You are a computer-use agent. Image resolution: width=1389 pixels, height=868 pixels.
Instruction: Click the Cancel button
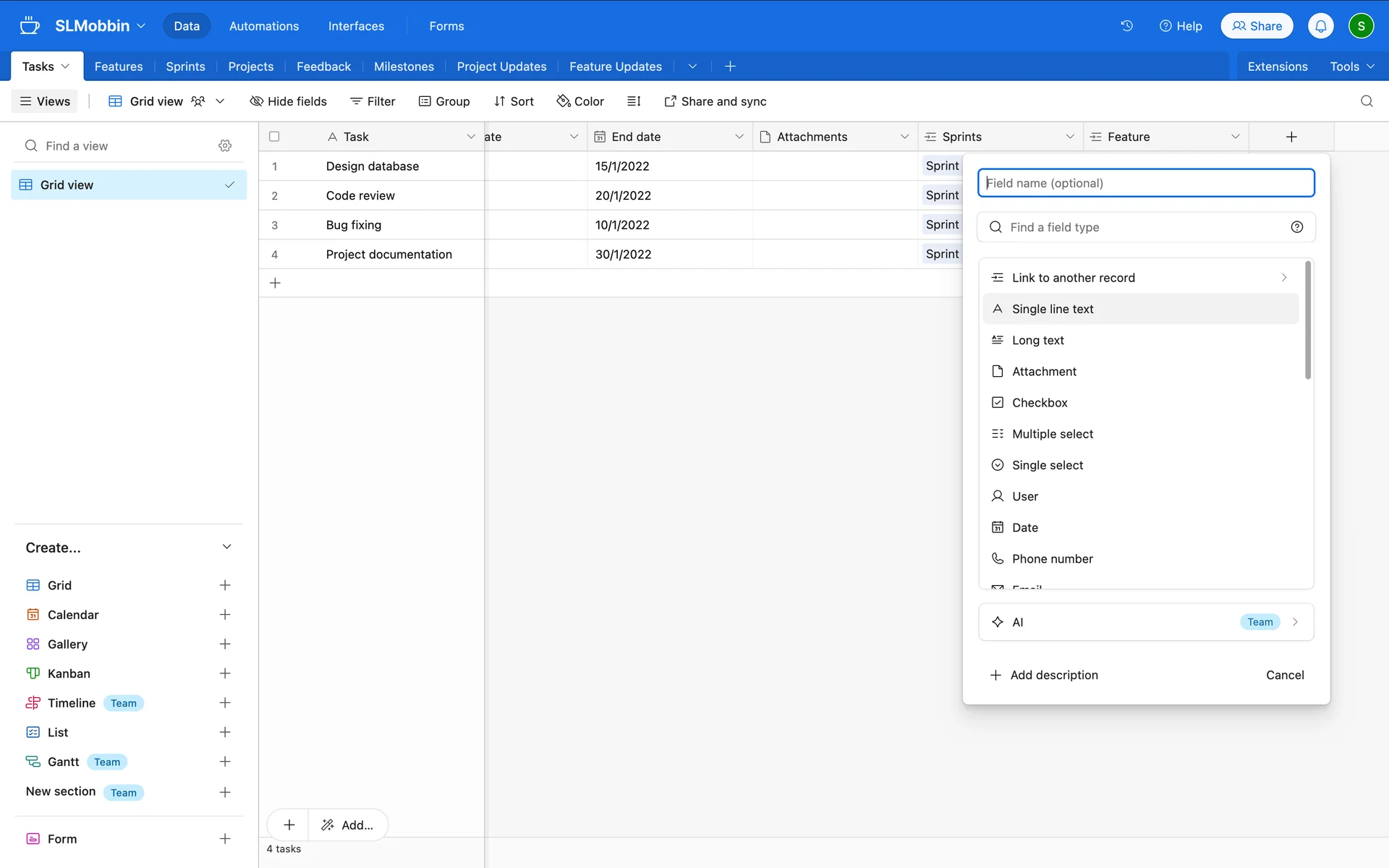pos(1284,675)
